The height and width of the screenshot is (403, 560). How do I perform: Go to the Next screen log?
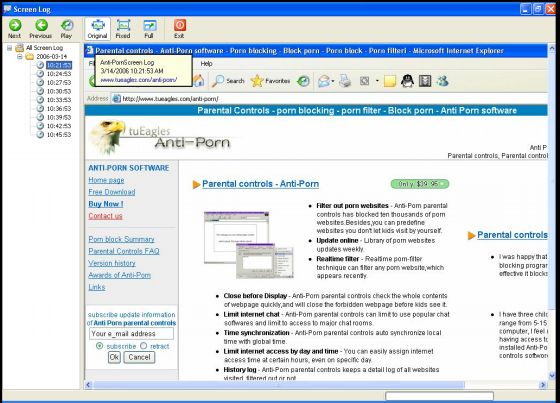point(14,29)
